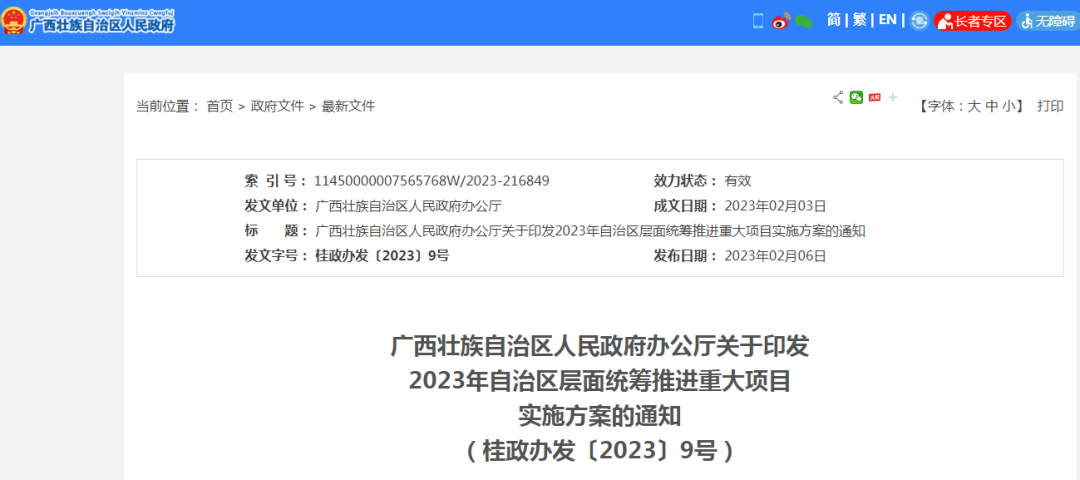Viewport: 1080px width, 480px height.
Task: Switch to Simplified Chinese (简)
Action: [x=834, y=20]
